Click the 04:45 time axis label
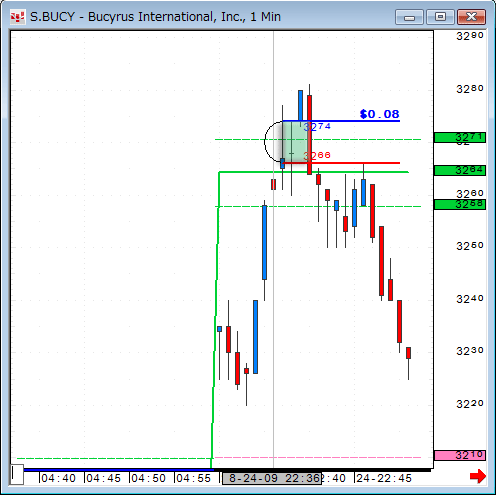The height and width of the screenshot is (495, 496). pos(104,478)
